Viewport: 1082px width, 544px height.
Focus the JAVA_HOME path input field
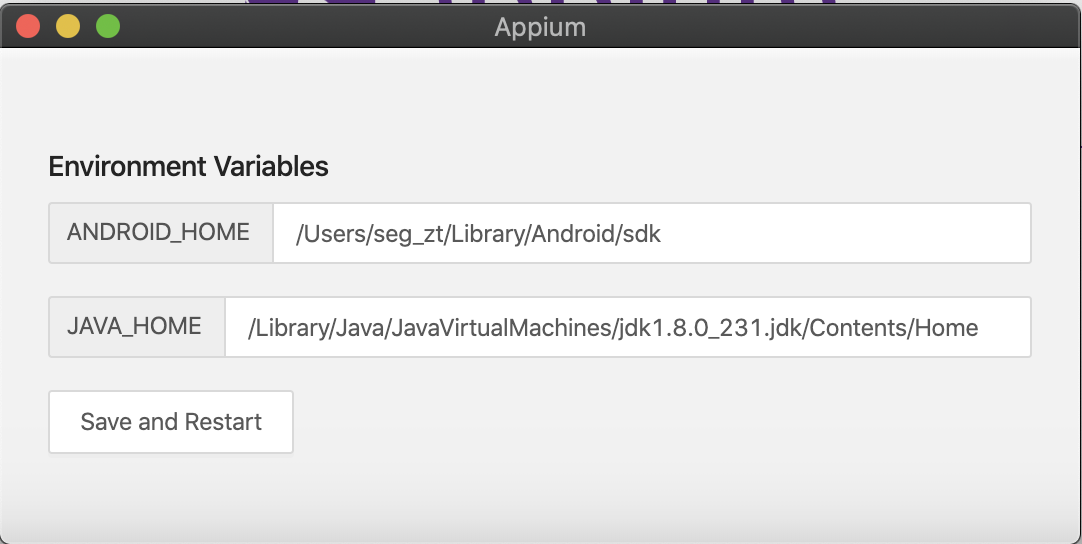(x=628, y=327)
